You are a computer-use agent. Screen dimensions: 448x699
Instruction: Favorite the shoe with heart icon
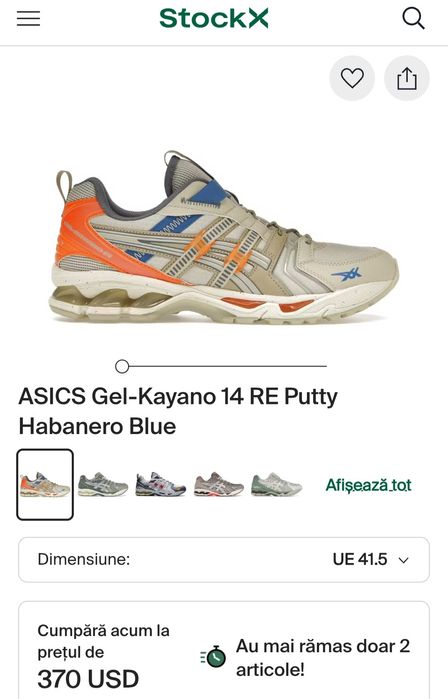click(x=352, y=78)
